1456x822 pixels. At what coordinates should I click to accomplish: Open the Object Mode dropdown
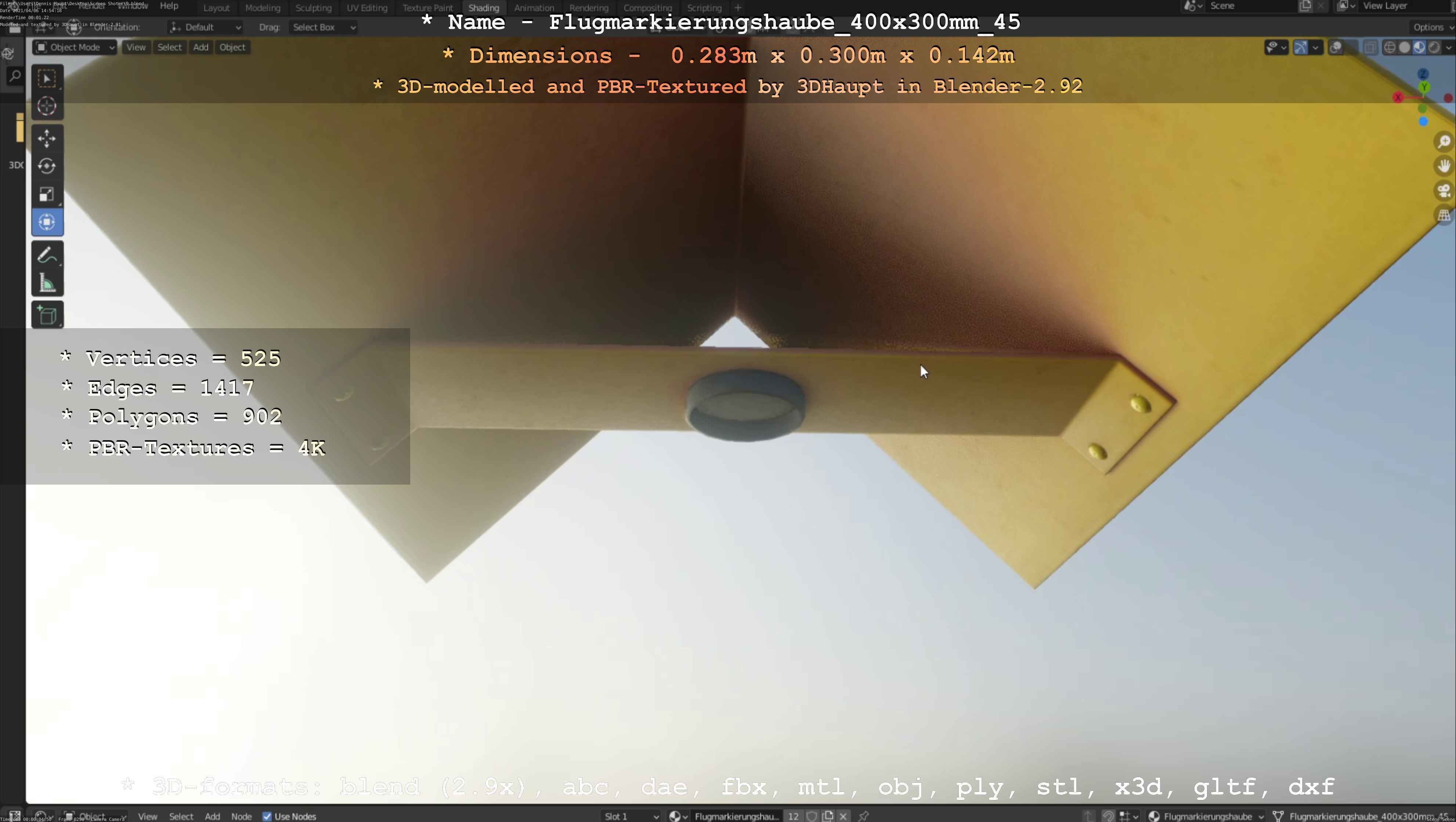[75, 47]
